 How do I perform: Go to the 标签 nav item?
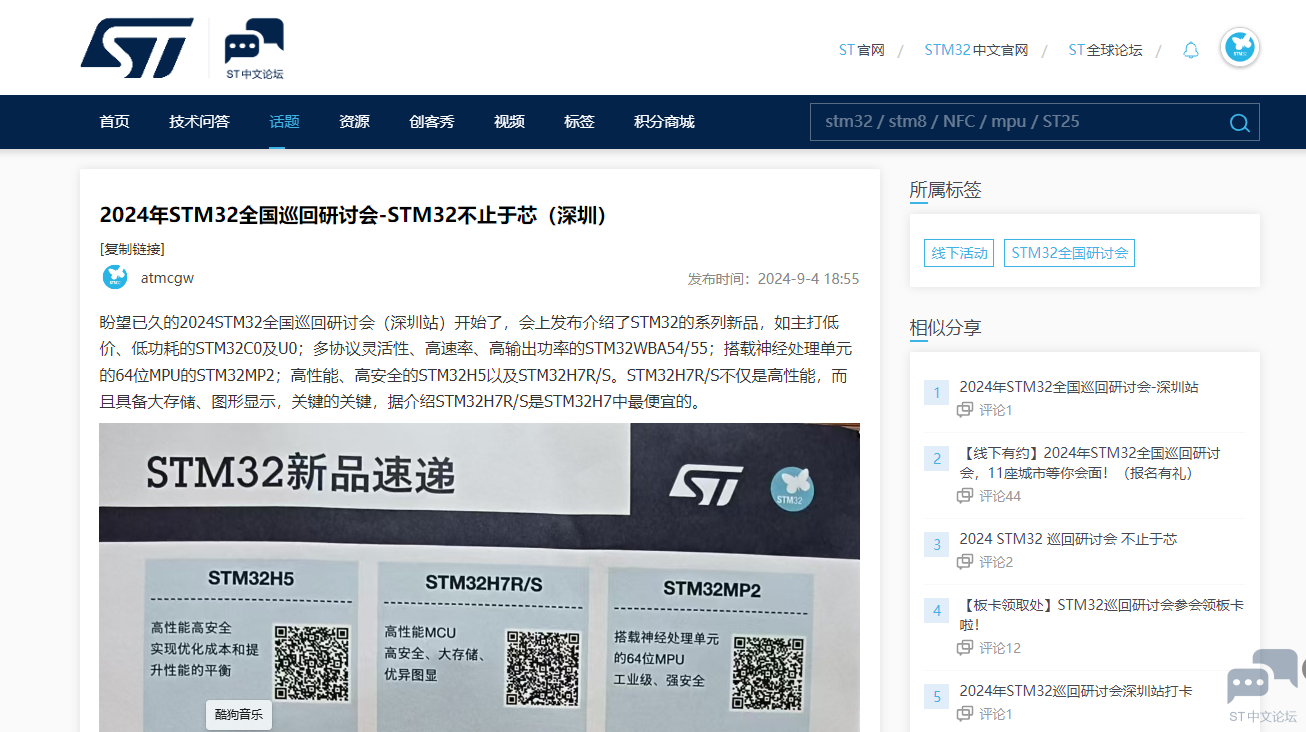(580, 122)
